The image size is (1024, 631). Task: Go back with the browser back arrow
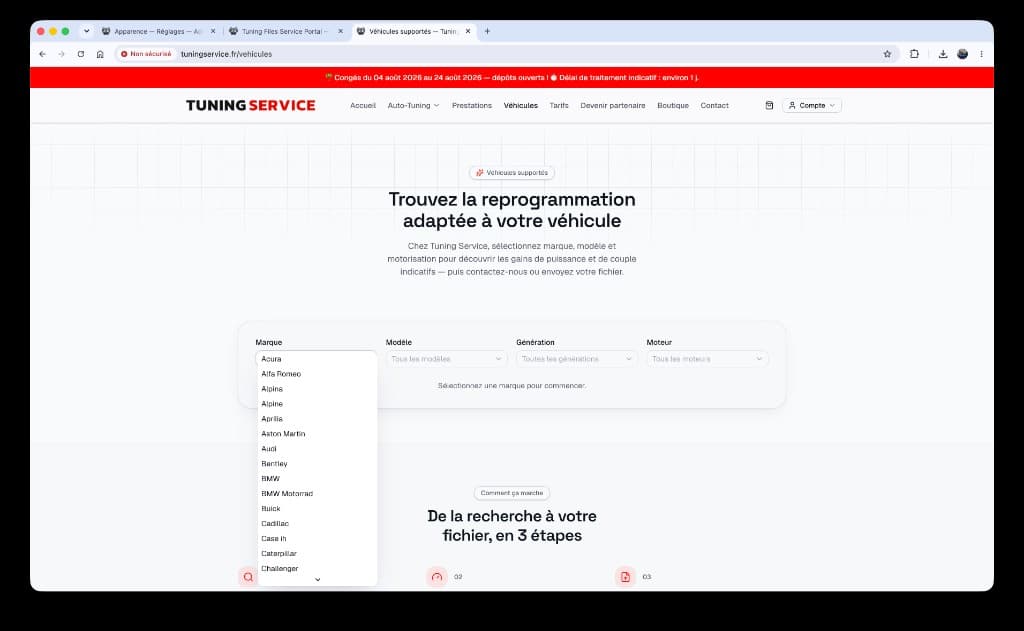42,54
